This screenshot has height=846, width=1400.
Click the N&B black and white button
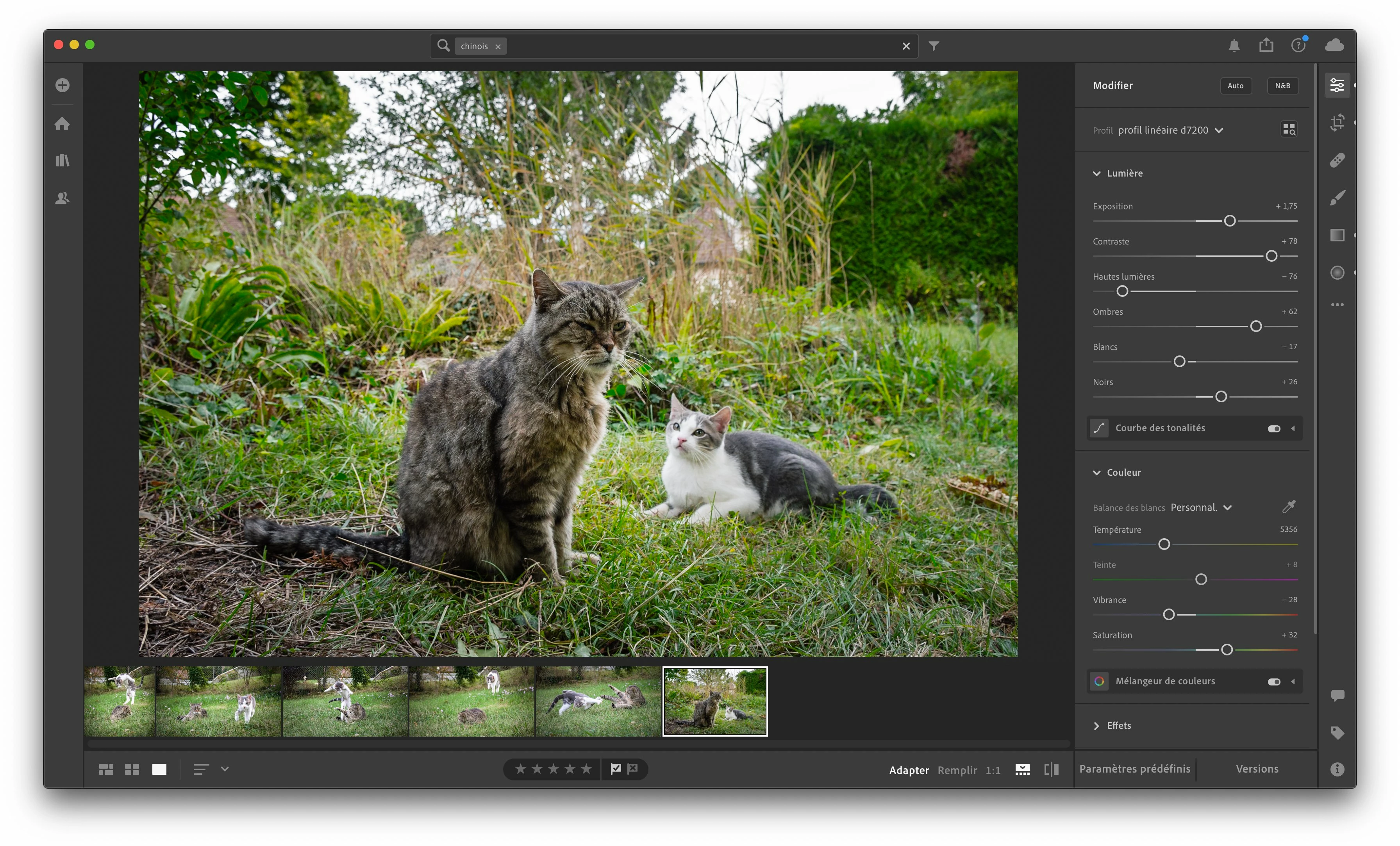point(1282,86)
